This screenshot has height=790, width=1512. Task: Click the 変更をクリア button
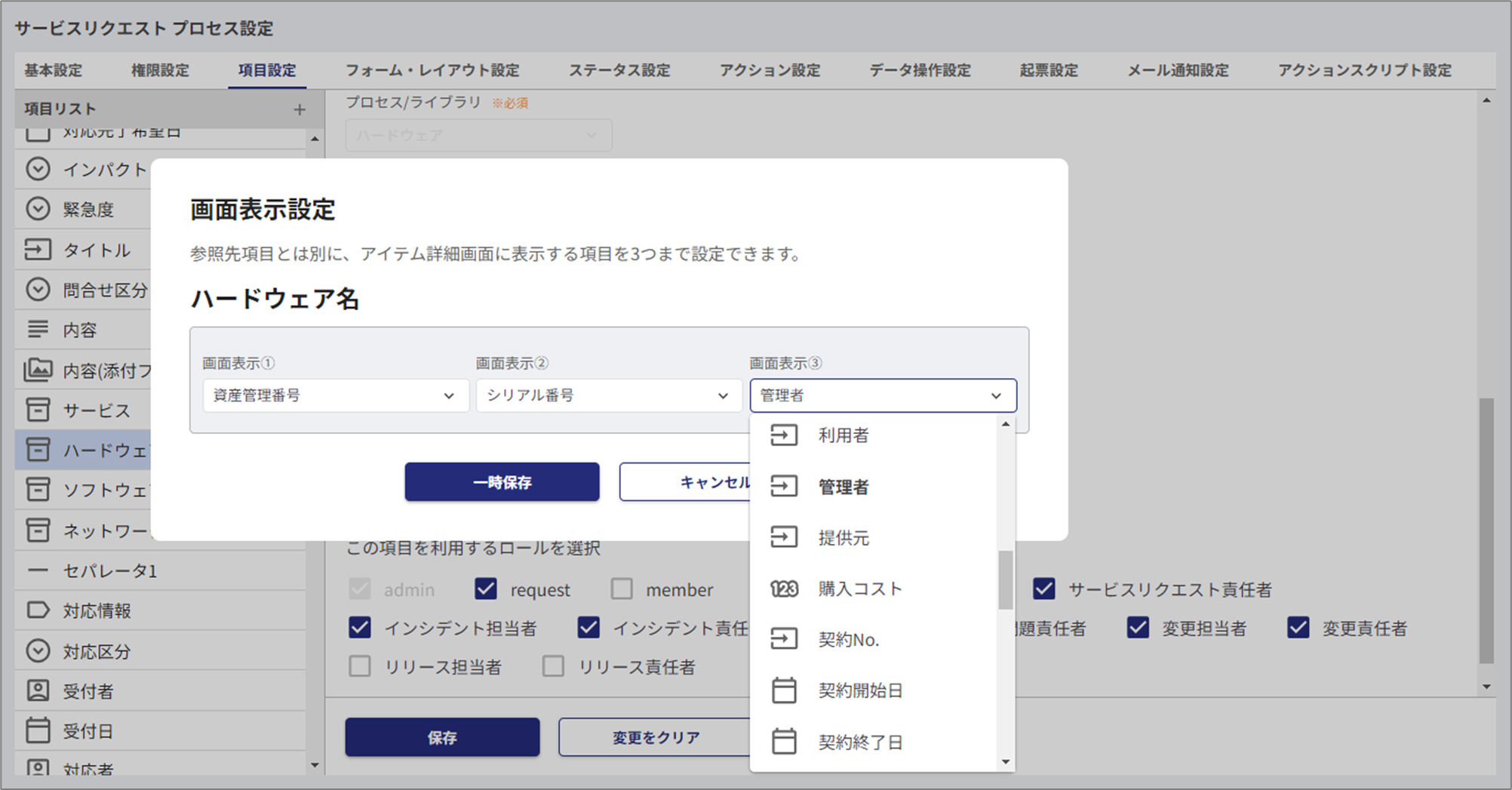point(655,738)
